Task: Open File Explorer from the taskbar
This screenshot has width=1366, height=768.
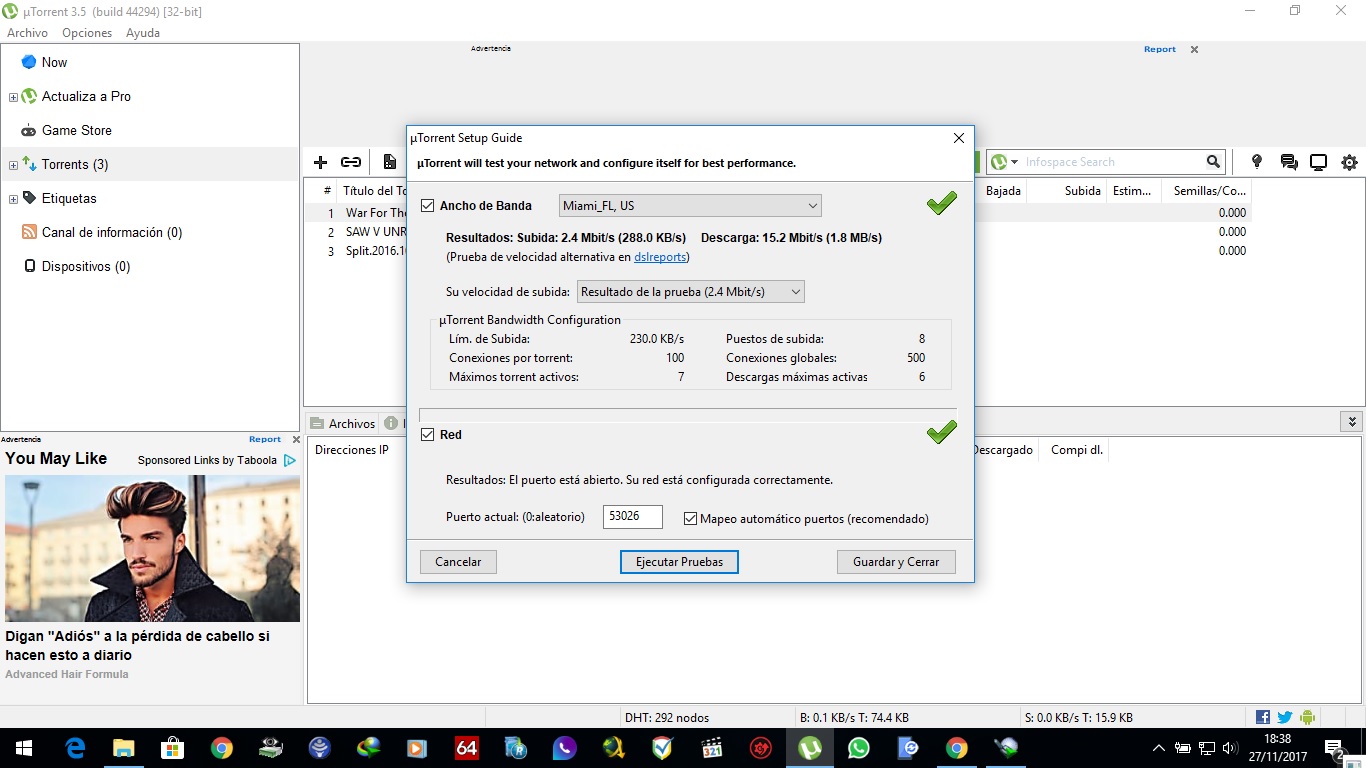Action: [x=124, y=748]
